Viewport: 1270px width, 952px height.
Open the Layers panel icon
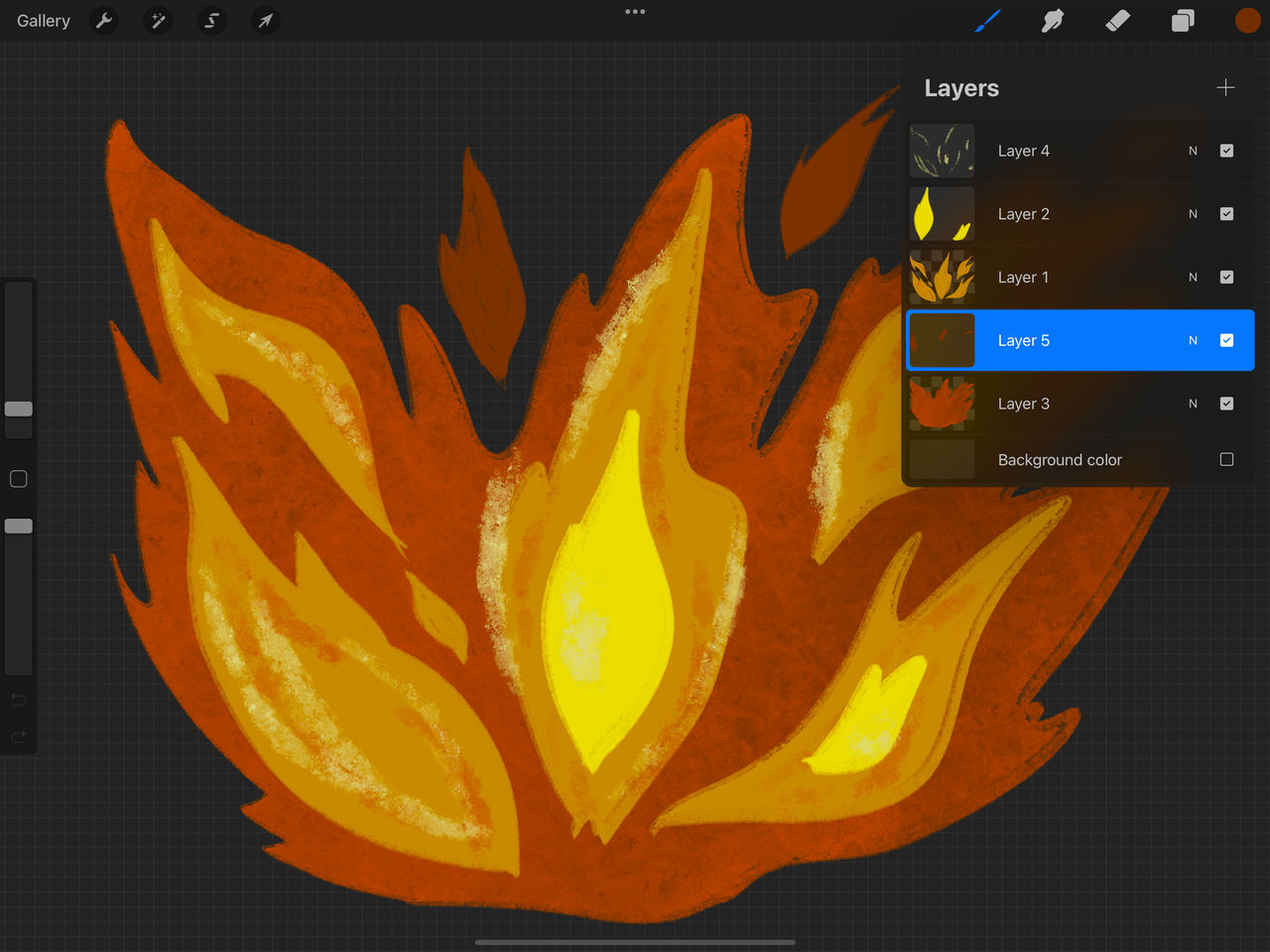tap(1183, 20)
